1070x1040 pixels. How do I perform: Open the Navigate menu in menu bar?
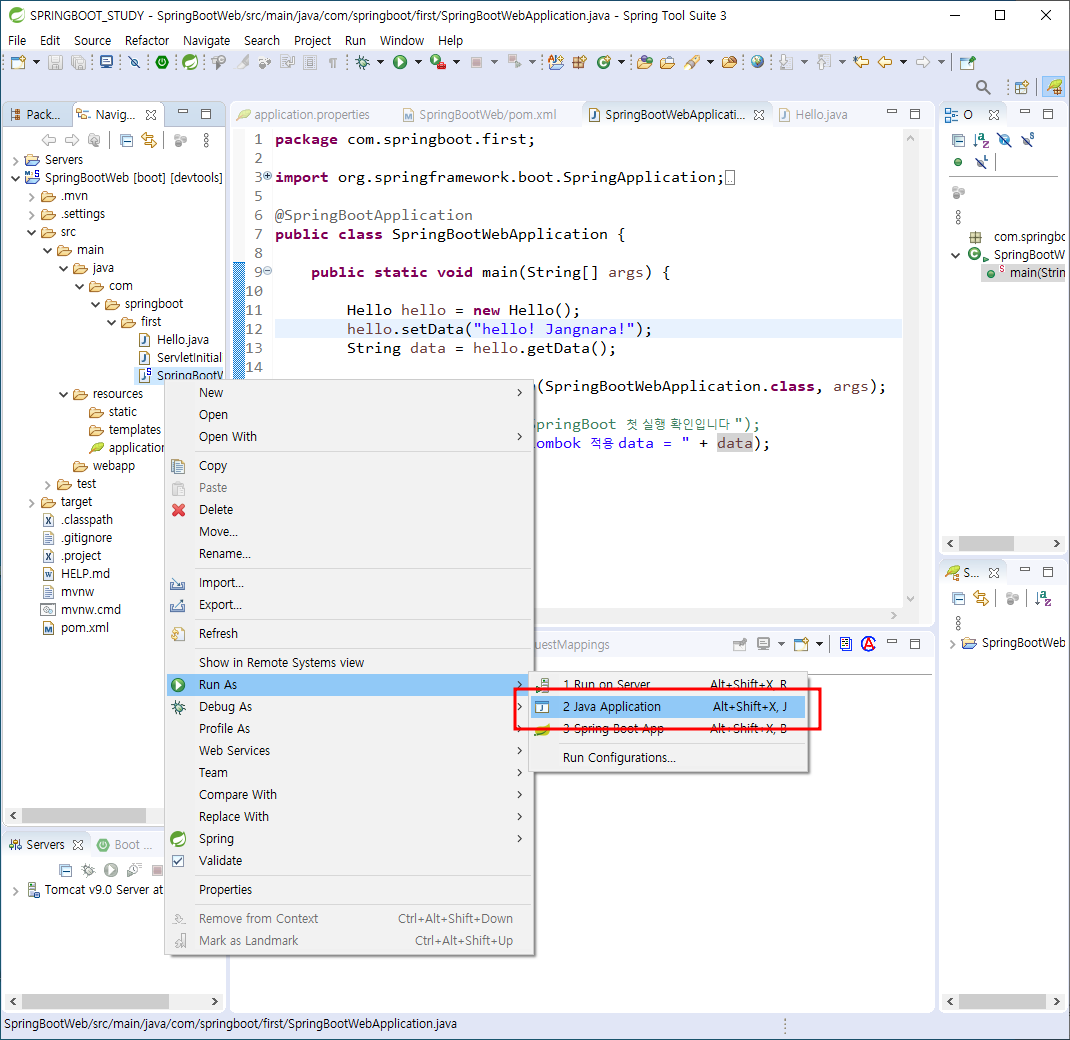(206, 41)
